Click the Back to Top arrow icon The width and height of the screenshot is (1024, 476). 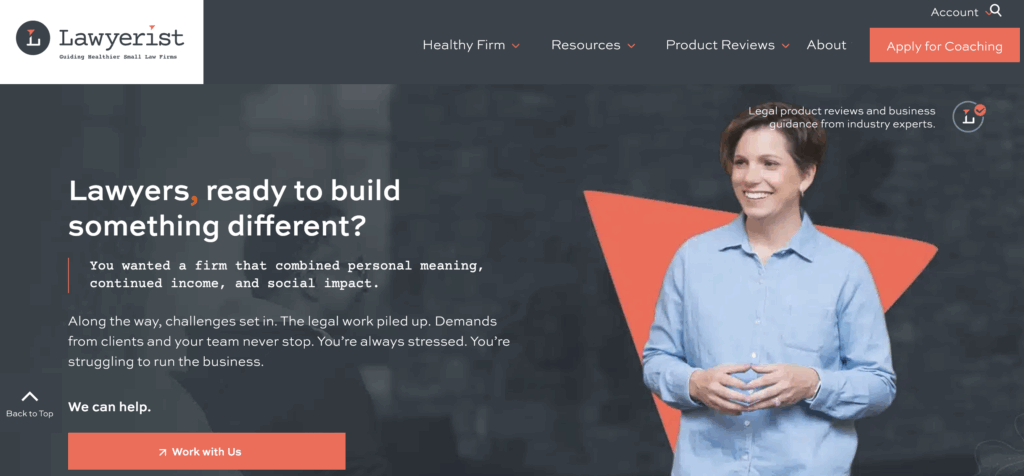click(x=29, y=396)
